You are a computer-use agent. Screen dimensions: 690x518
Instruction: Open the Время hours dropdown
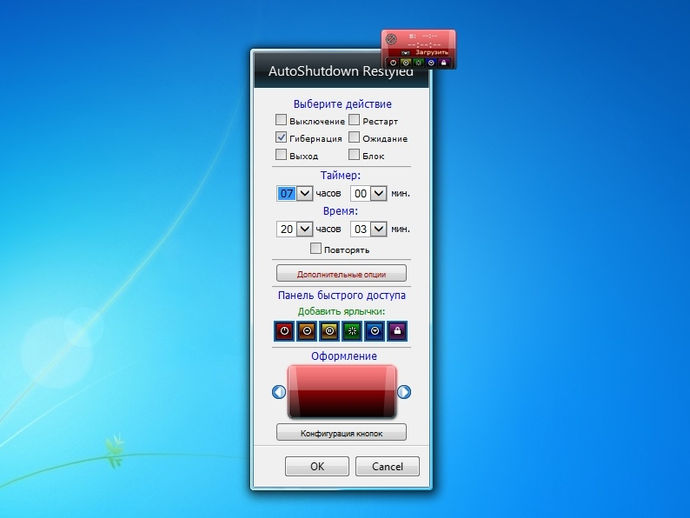tap(305, 229)
